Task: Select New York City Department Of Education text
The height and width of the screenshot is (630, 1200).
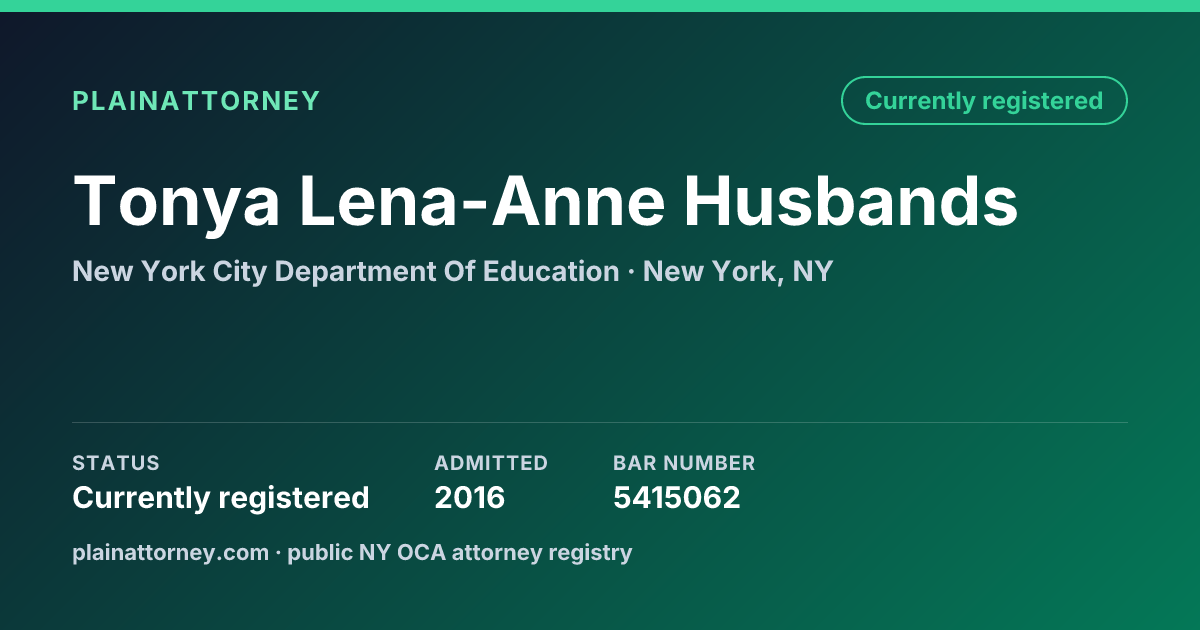Action: [x=346, y=272]
